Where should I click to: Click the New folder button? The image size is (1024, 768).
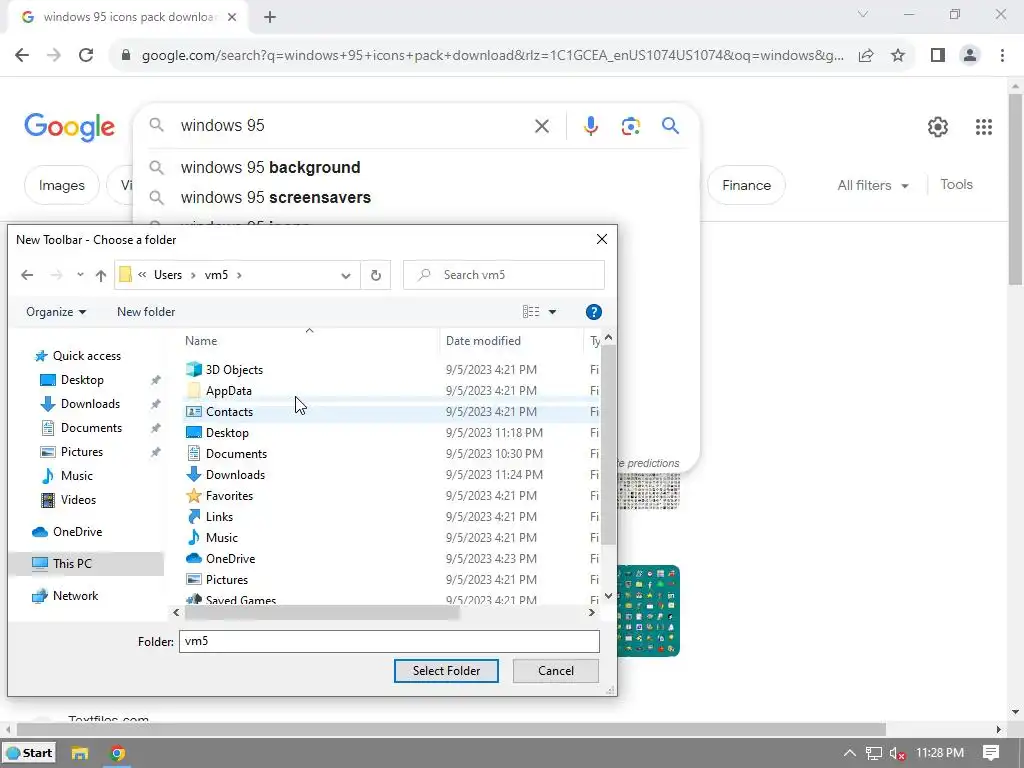click(146, 312)
